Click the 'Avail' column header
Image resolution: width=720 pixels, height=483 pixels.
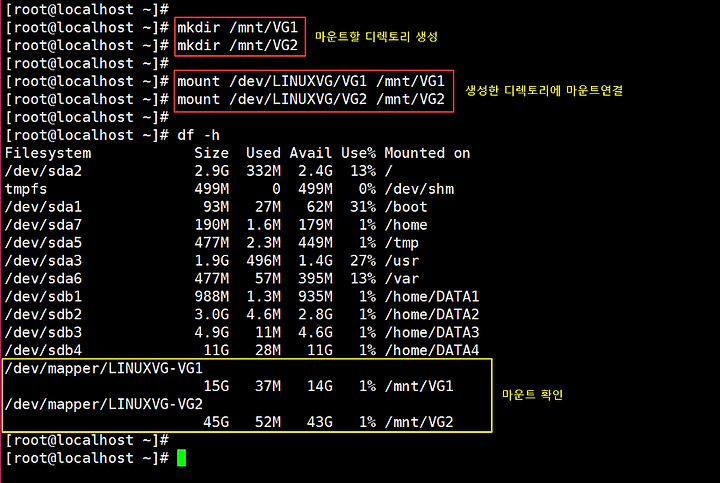[310, 153]
